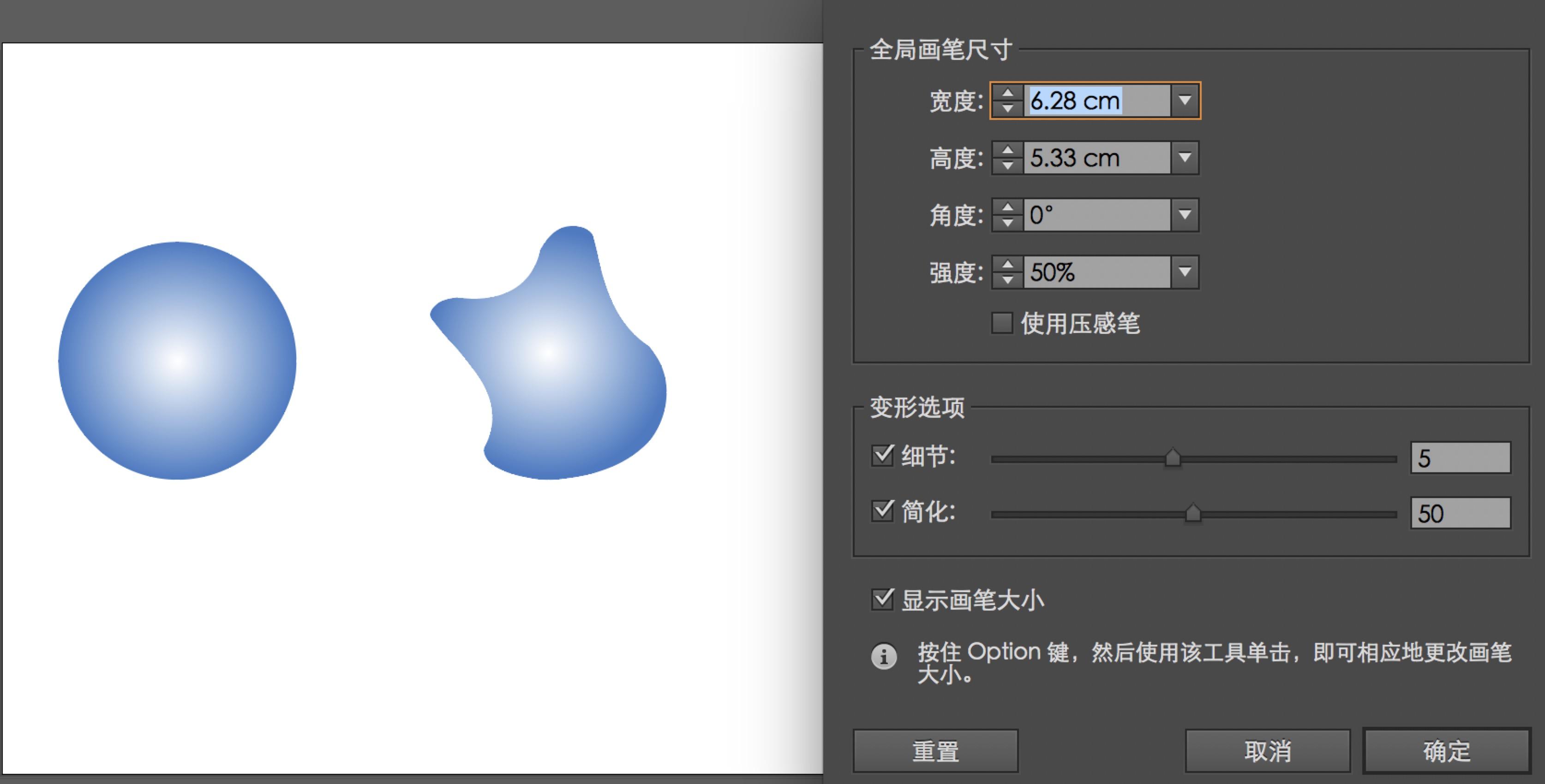Screen dimensions: 1545x784
Task: Select the warped blue blob shape
Action: point(548,353)
